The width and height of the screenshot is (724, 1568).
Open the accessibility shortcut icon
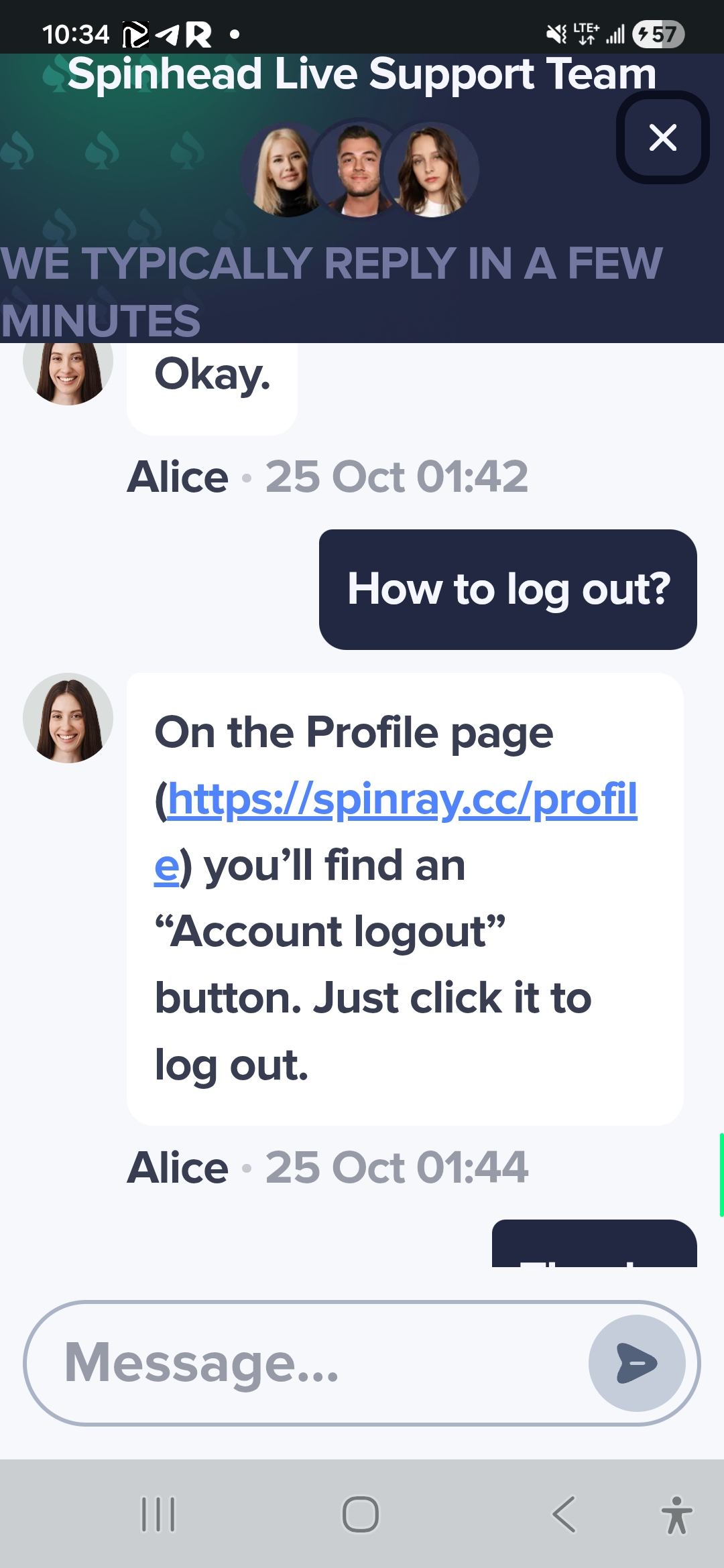(677, 1515)
